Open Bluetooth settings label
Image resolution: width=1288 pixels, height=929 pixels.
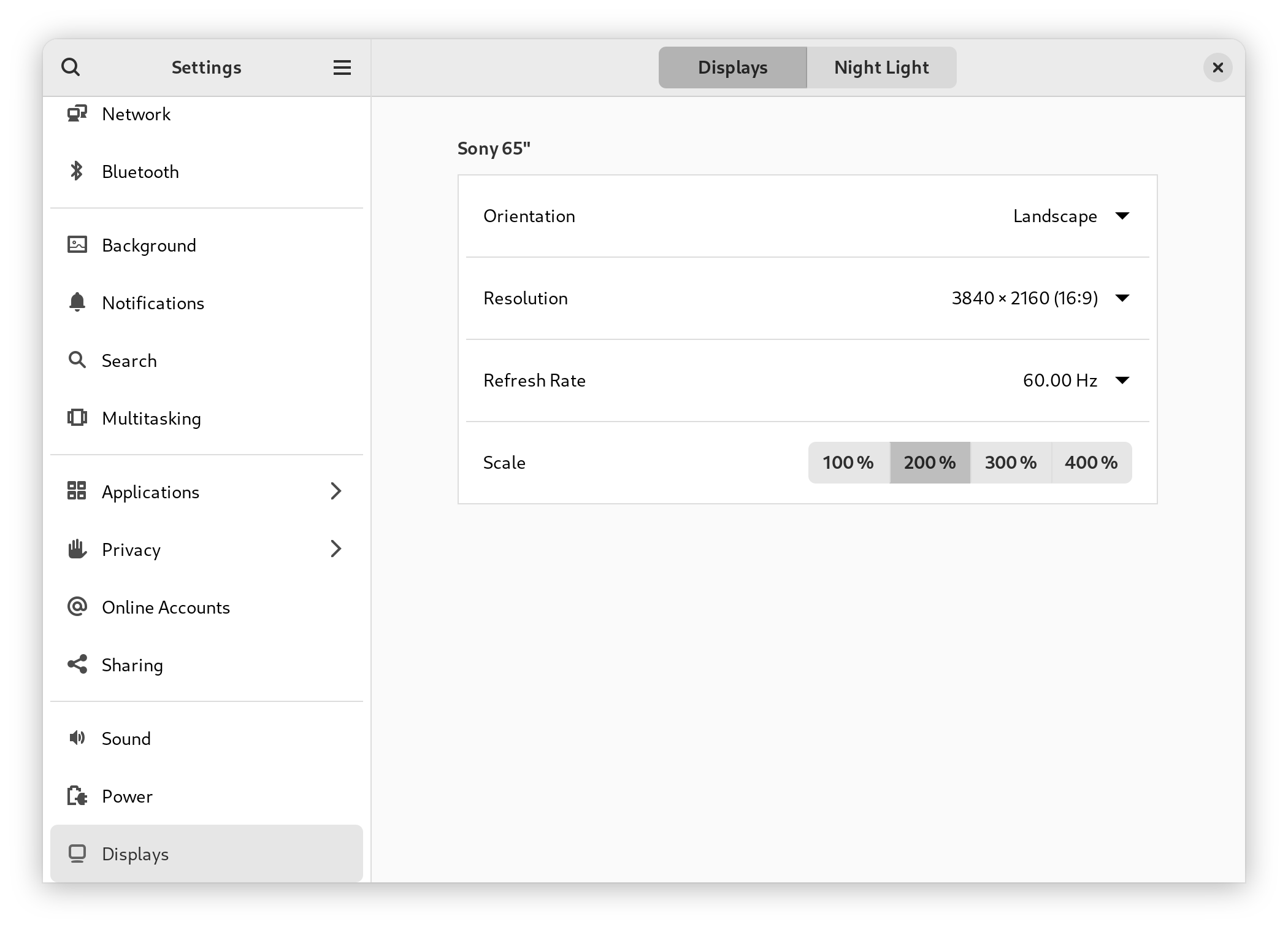pyautogui.click(x=140, y=172)
